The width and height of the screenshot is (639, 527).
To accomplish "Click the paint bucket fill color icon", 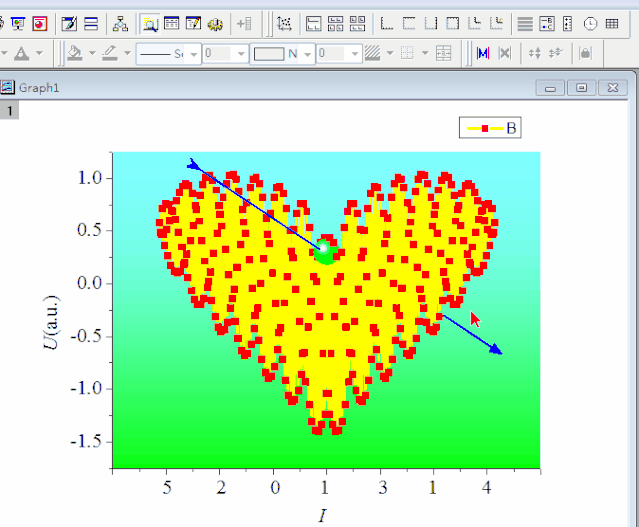I will [75, 53].
